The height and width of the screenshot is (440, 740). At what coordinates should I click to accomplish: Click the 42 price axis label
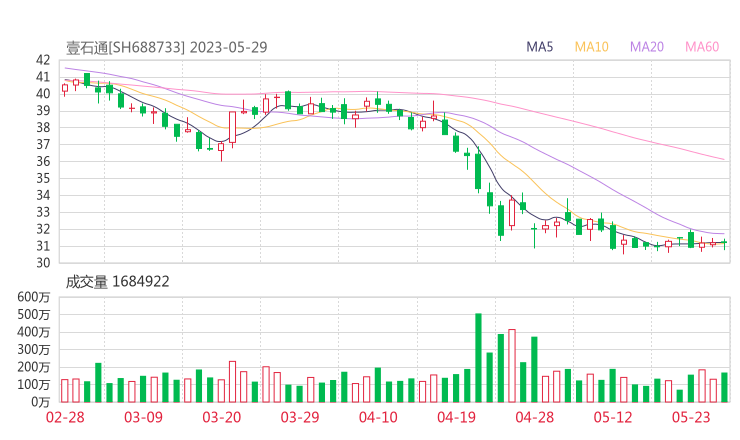43,60
